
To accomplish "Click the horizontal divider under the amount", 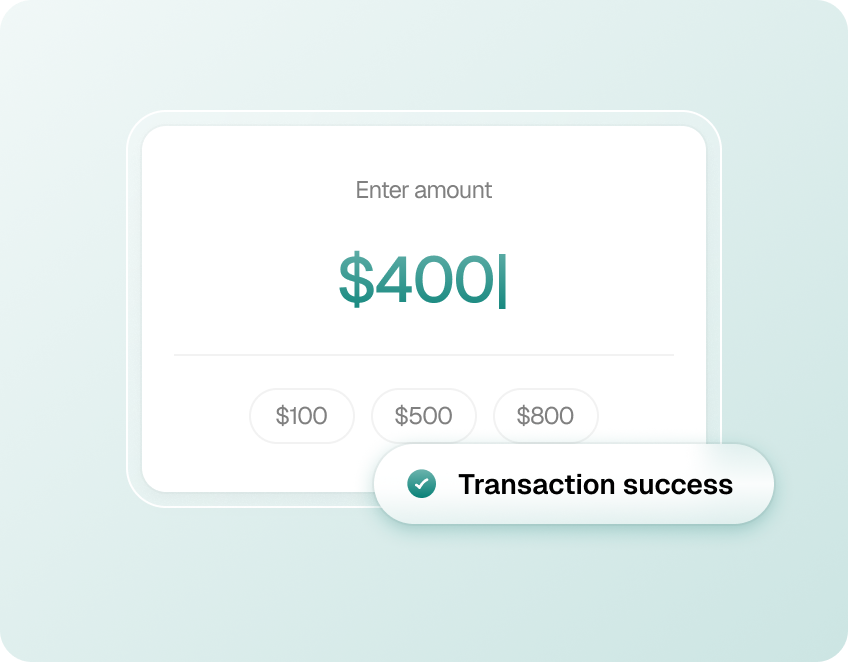I will pos(424,355).
